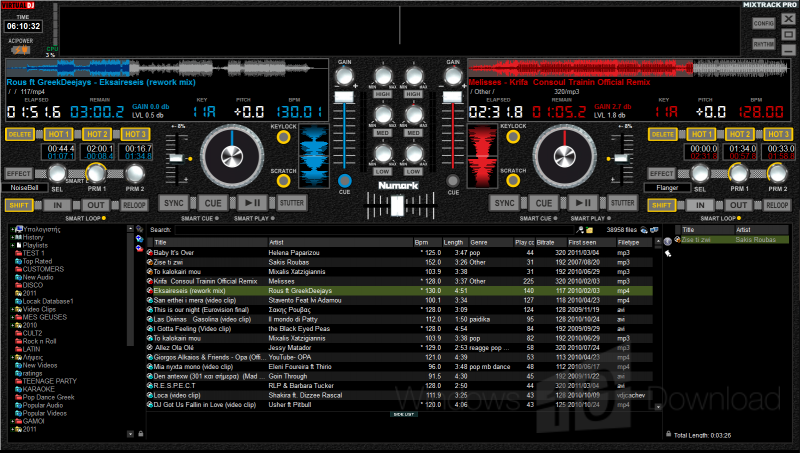Viewport: 800px width, 453px height.
Task: Select right deck HOT 2 cue
Action: click(739, 134)
